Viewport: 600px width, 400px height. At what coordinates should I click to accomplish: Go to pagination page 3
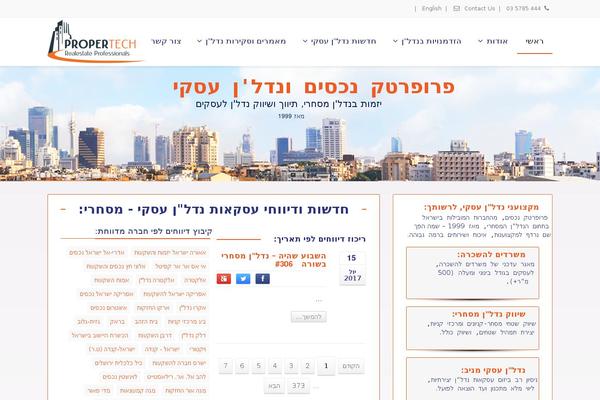291,366
